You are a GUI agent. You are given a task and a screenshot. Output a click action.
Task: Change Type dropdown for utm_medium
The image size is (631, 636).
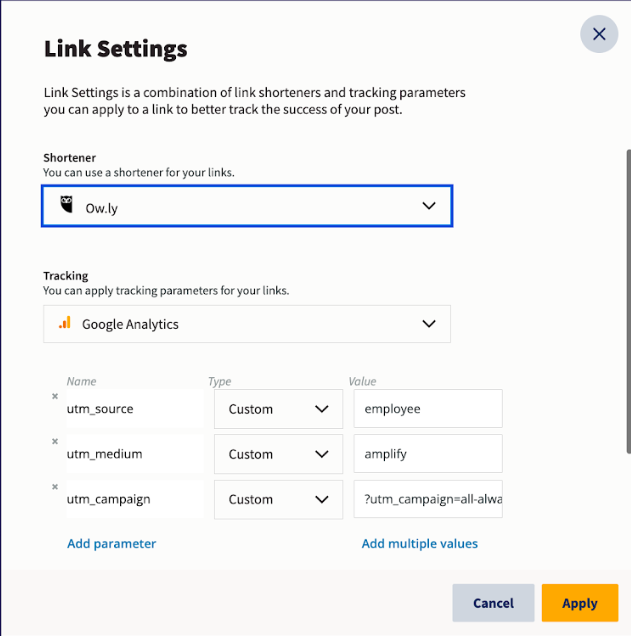click(278, 454)
